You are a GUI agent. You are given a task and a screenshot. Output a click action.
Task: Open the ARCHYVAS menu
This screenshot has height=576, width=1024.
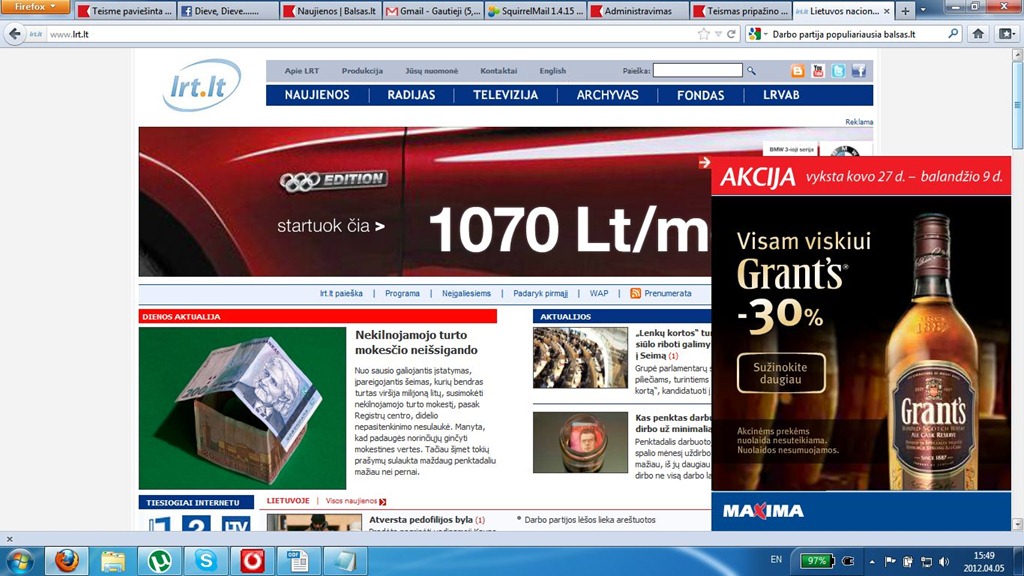coord(607,95)
